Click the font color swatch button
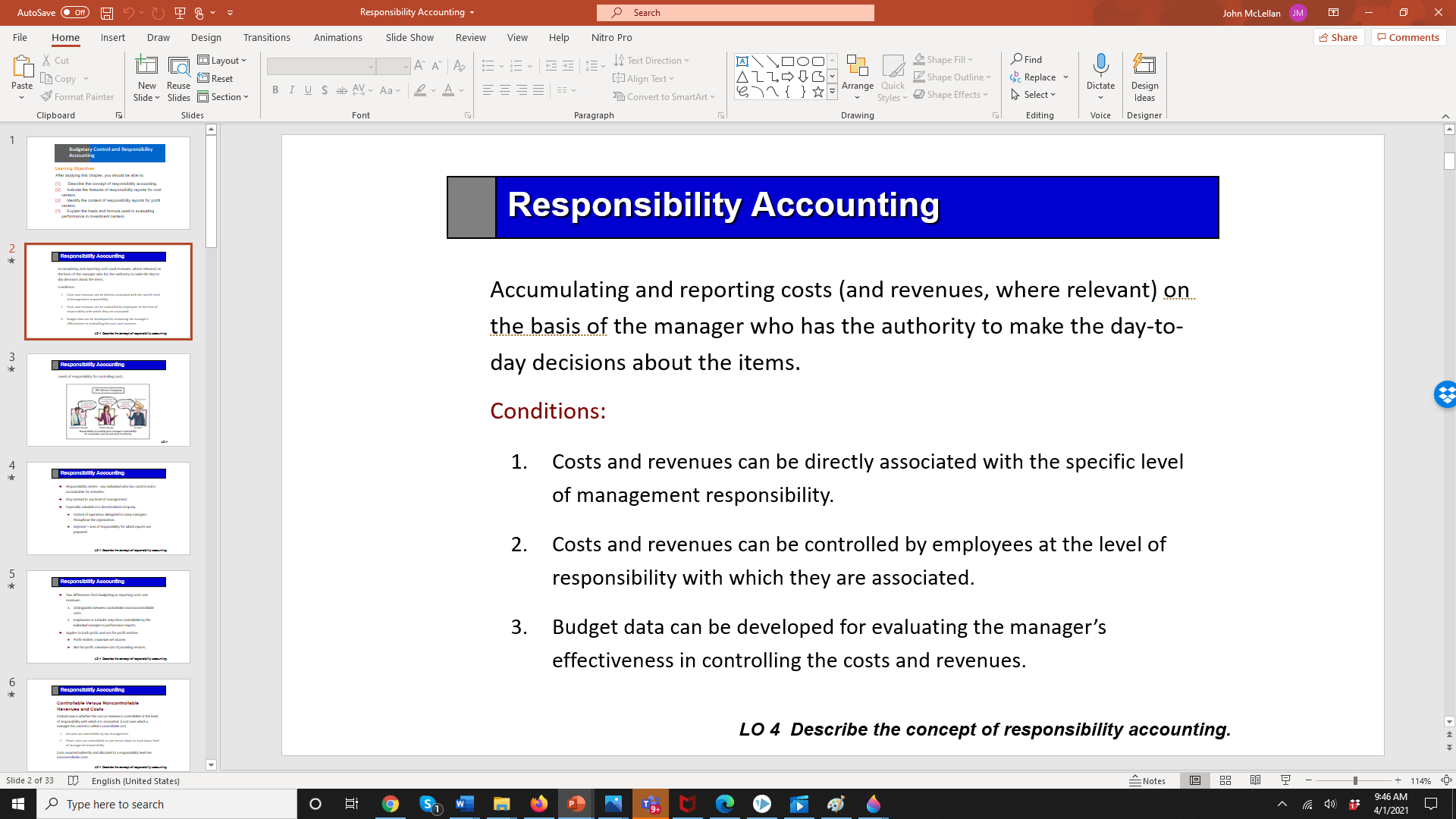Screen dimensions: 1456x819 tap(448, 90)
